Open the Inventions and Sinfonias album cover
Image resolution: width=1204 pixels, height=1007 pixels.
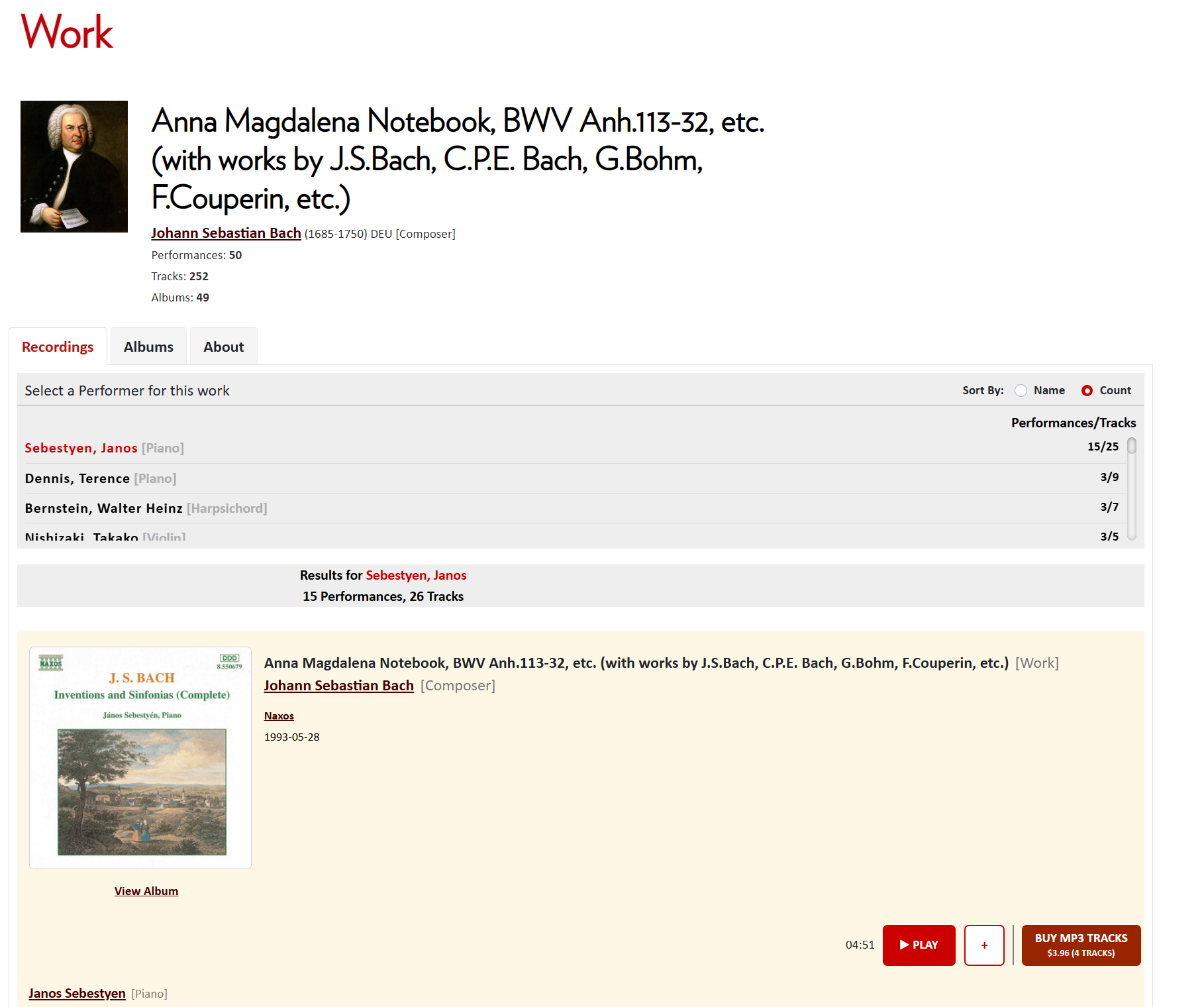click(140, 757)
